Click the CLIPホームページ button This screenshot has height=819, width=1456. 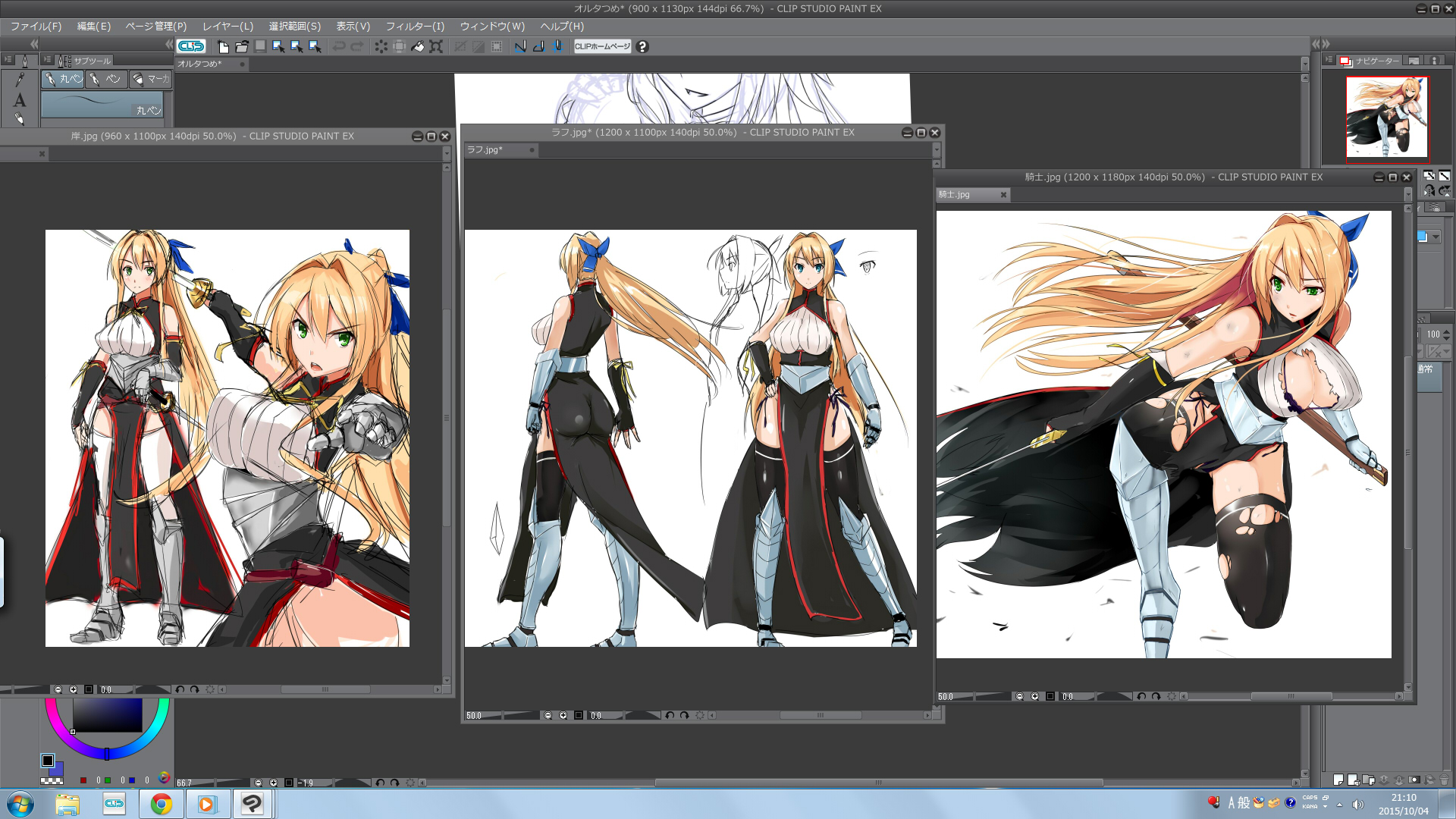pos(602,47)
